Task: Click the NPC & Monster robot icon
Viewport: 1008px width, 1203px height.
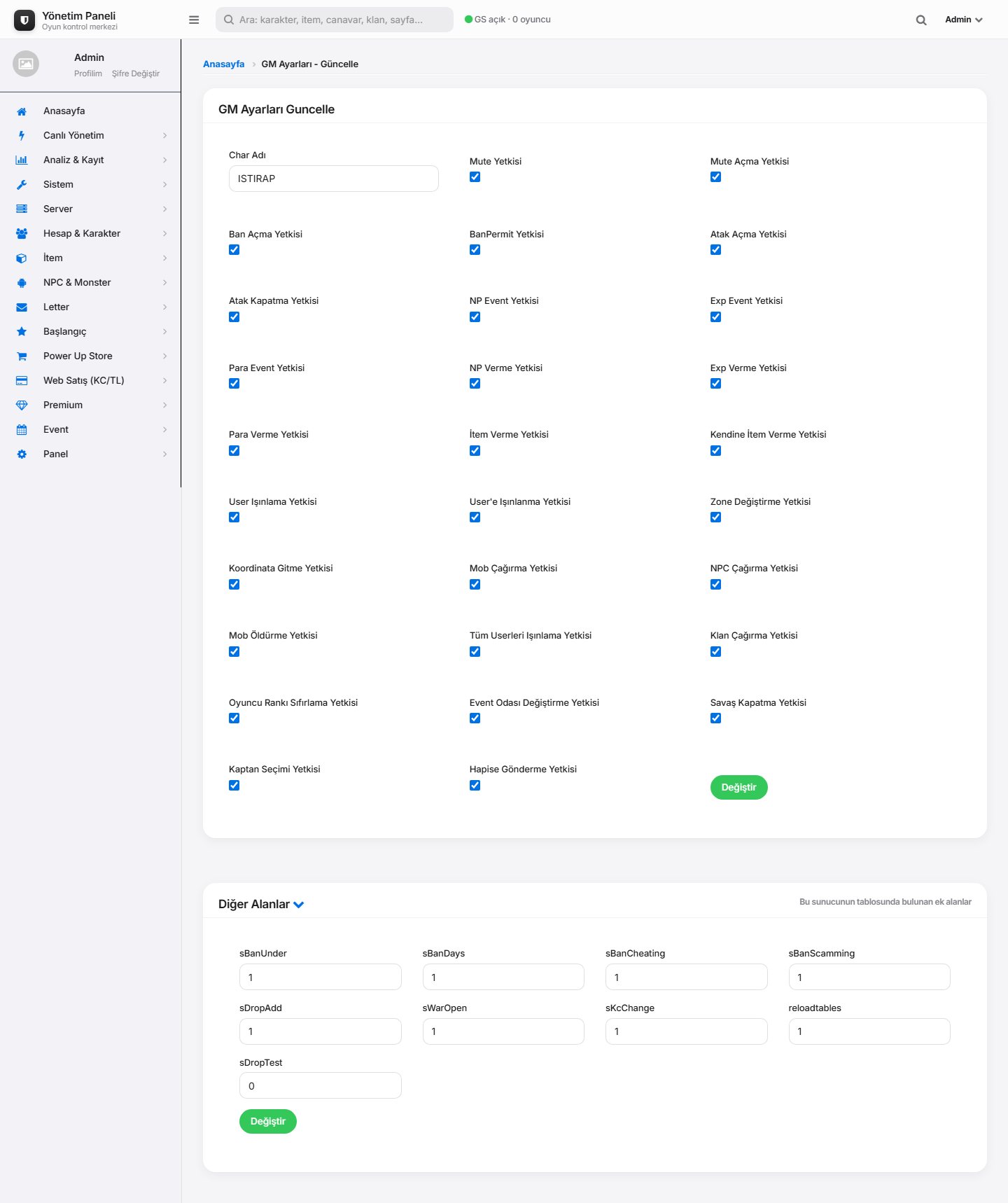Action: point(22,283)
